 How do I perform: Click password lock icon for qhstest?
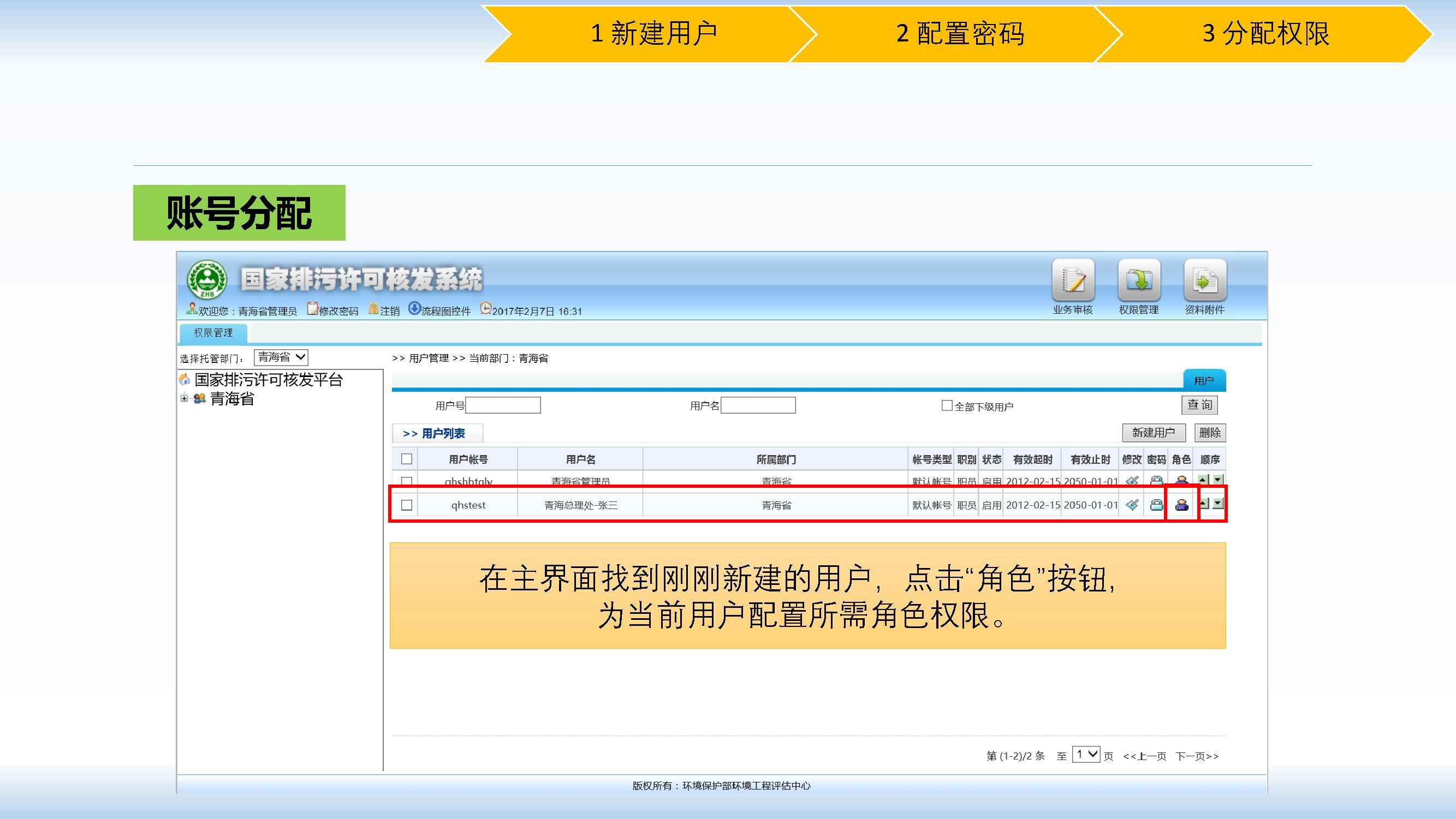pos(1156,505)
